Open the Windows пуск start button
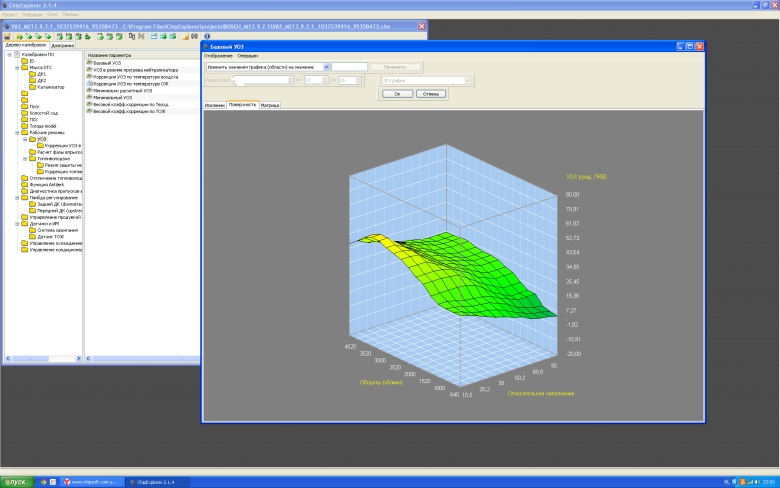 pyautogui.click(x=16, y=481)
